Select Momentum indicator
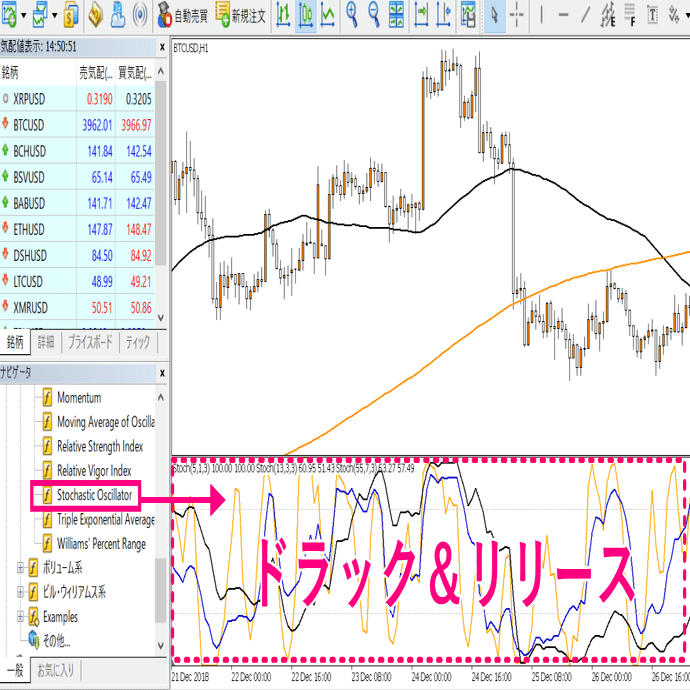690x690 pixels. (73, 397)
